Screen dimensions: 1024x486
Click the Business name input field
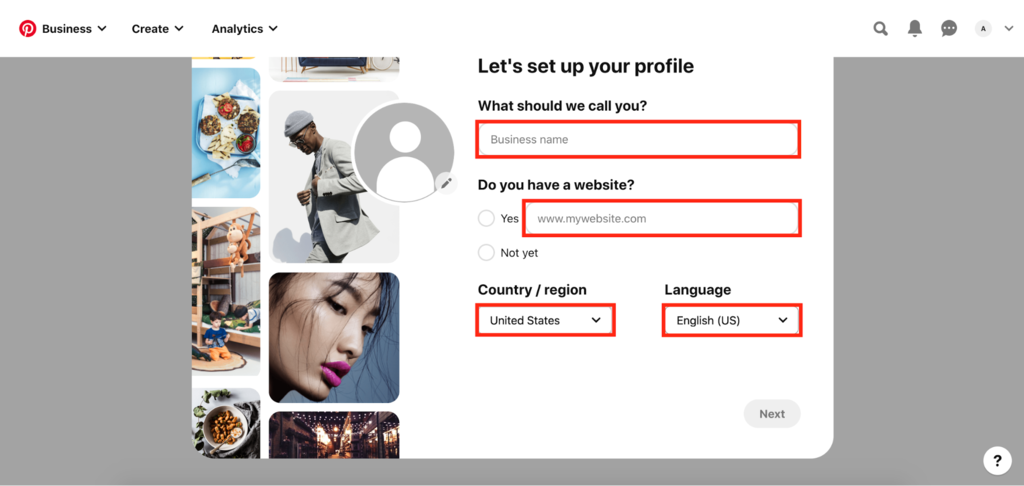[638, 139]
